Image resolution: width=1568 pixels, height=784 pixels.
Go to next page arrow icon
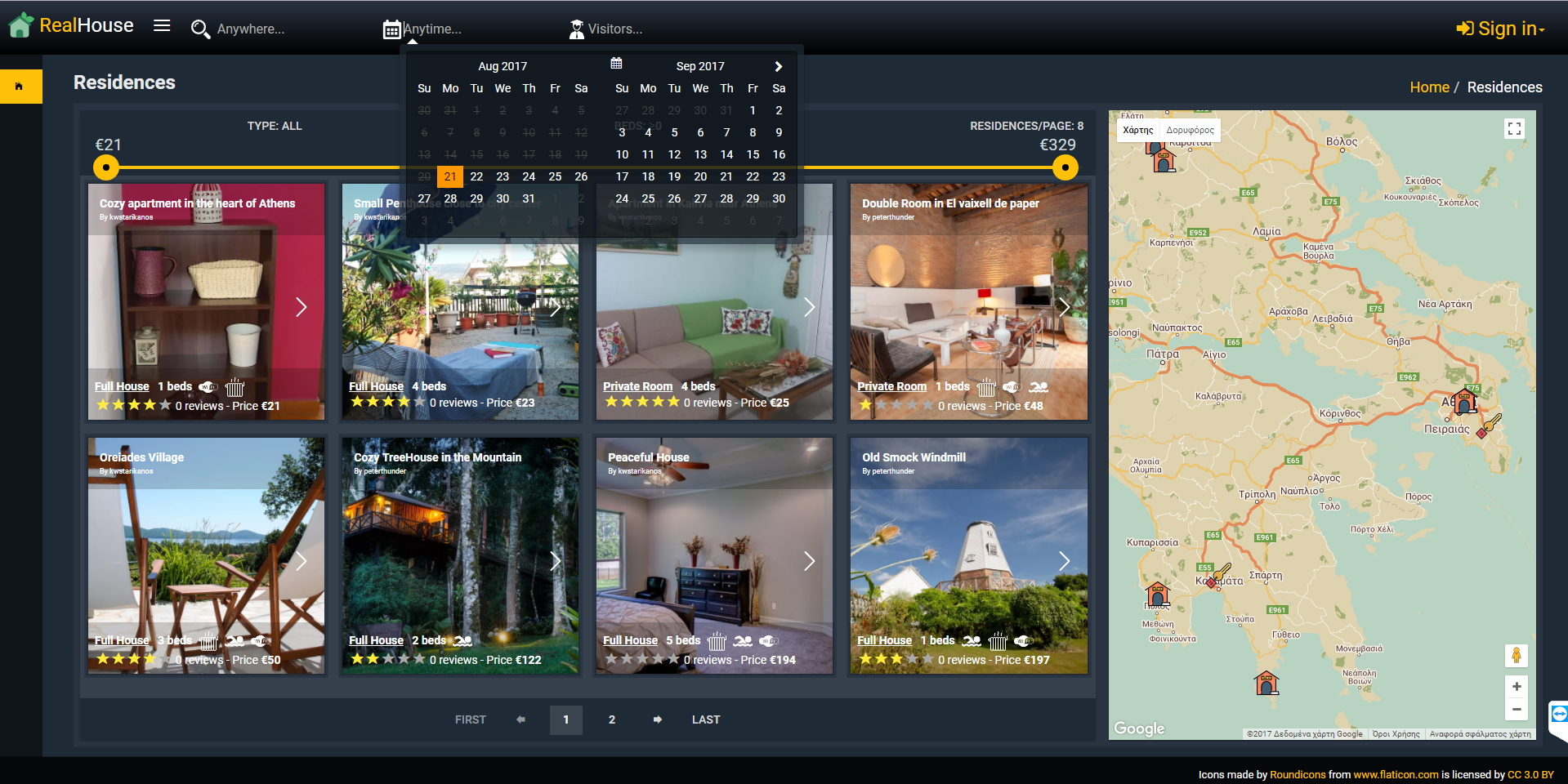click(658, 719)
